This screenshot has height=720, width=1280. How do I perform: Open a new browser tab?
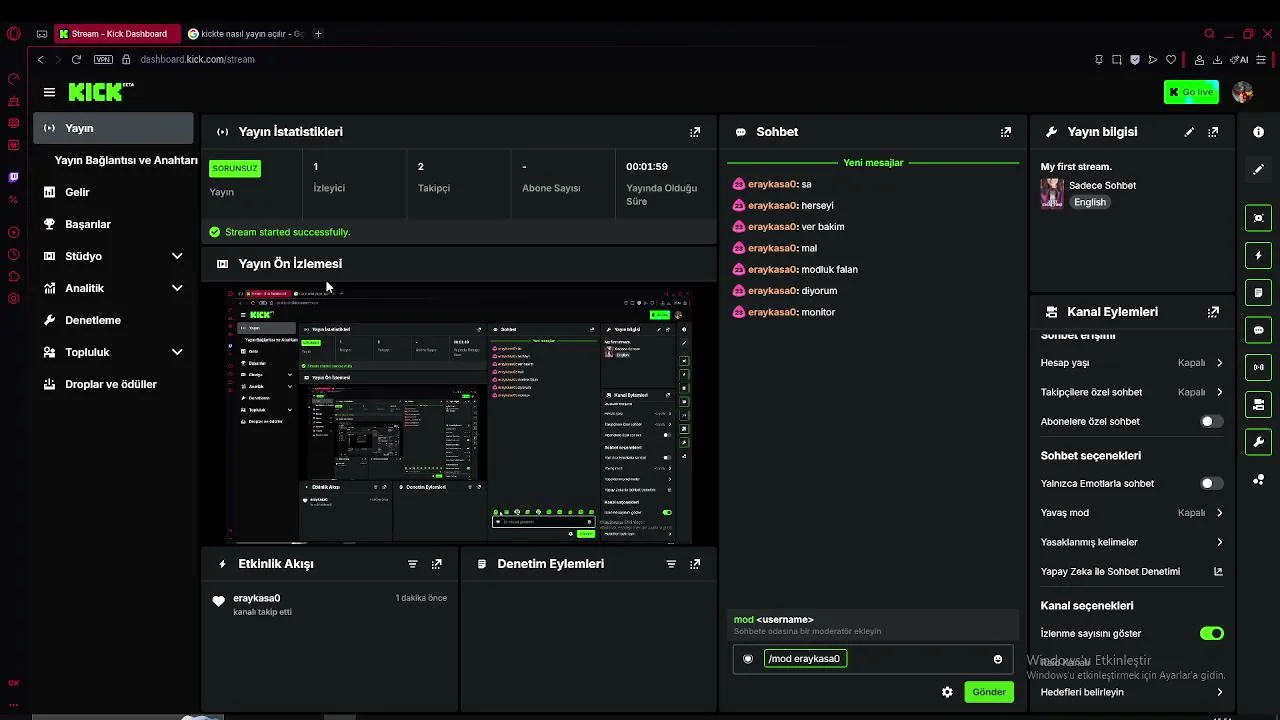point(318,34)
